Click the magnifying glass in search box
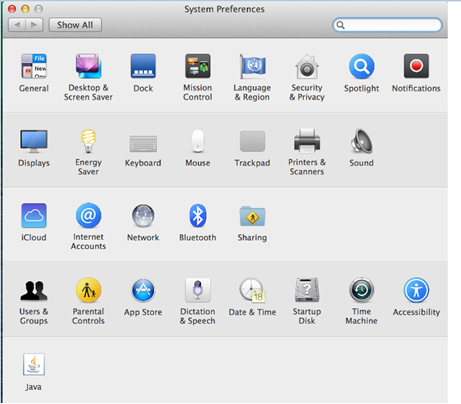461x404 pixels. tap(340, 25)
